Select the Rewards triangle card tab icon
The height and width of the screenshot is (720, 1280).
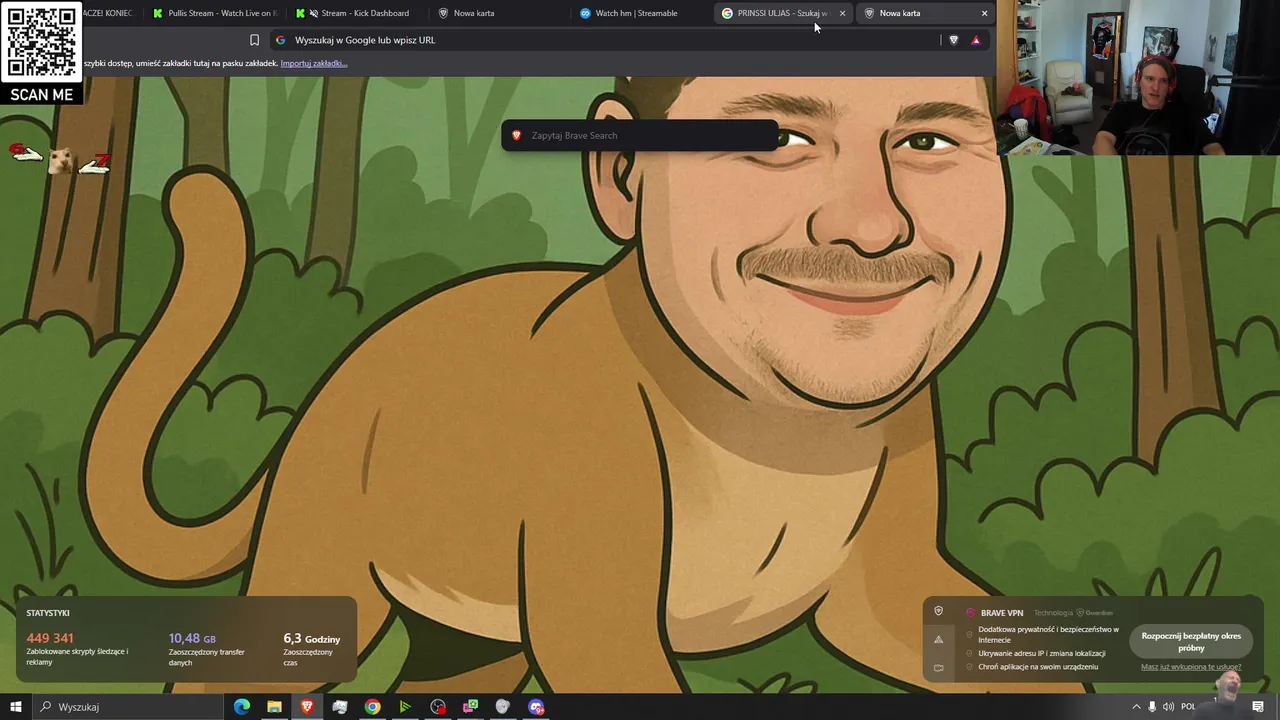pyautogui.click(x=938, y=639)
